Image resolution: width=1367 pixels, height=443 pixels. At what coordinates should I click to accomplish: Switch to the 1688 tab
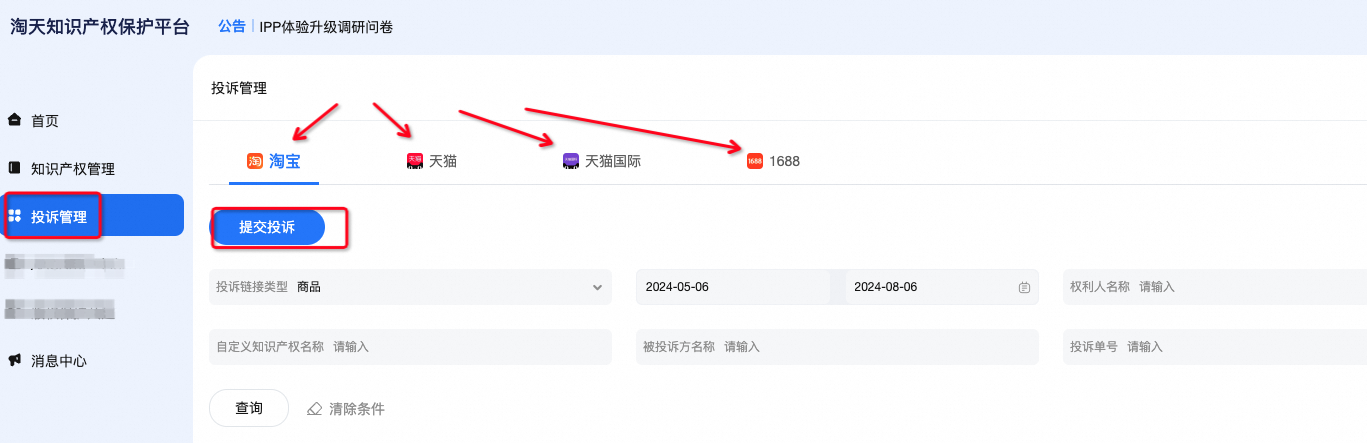[x=773, y=161]
